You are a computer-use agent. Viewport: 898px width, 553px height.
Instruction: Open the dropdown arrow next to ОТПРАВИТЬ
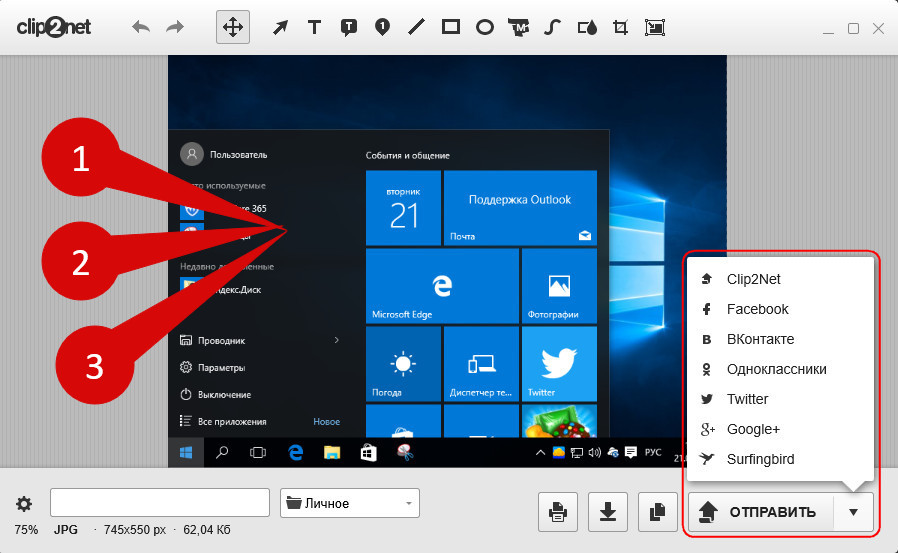(853, 512)
